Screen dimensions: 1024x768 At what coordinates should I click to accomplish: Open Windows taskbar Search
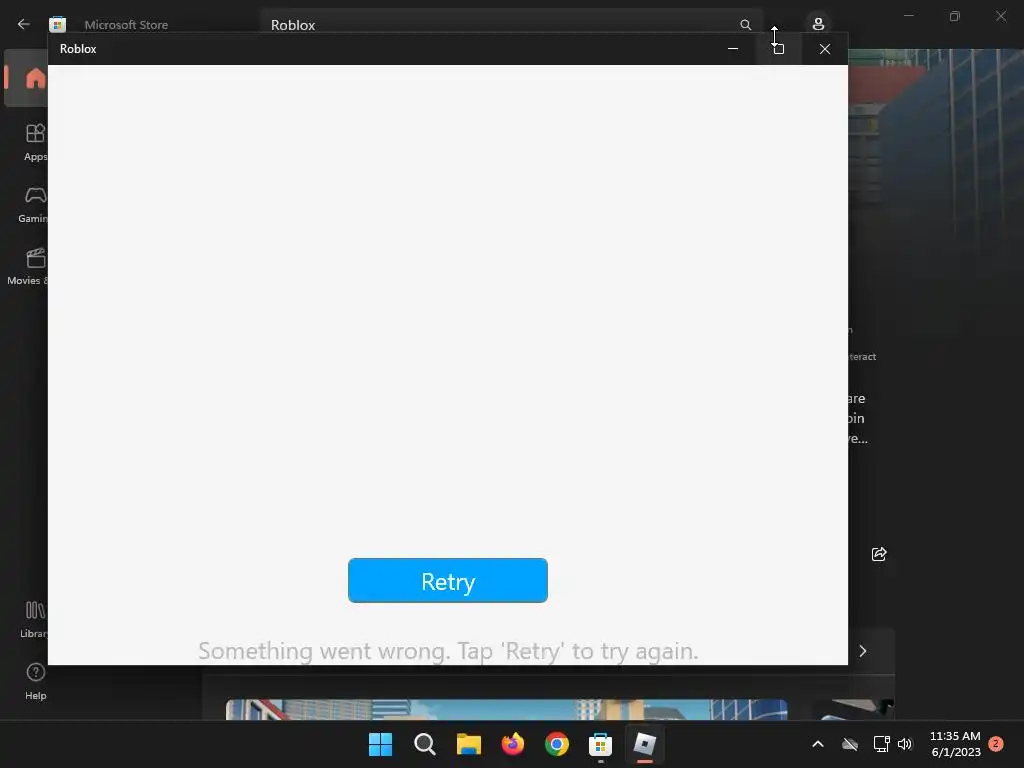pyautogui.click(x=424, y=744)
